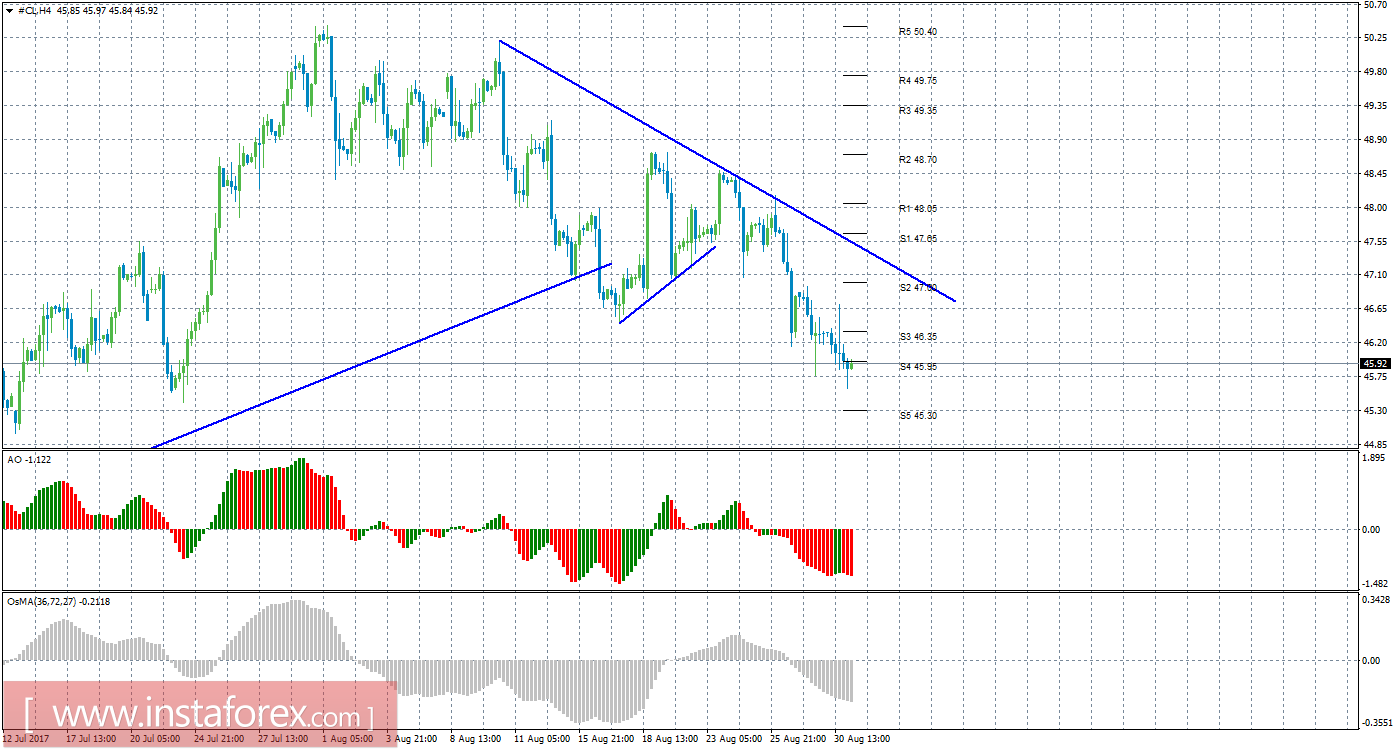Viewport: 1398px width, 750px height.
Task: Click 44.85 on the price axis
Action: (1376, 444)
